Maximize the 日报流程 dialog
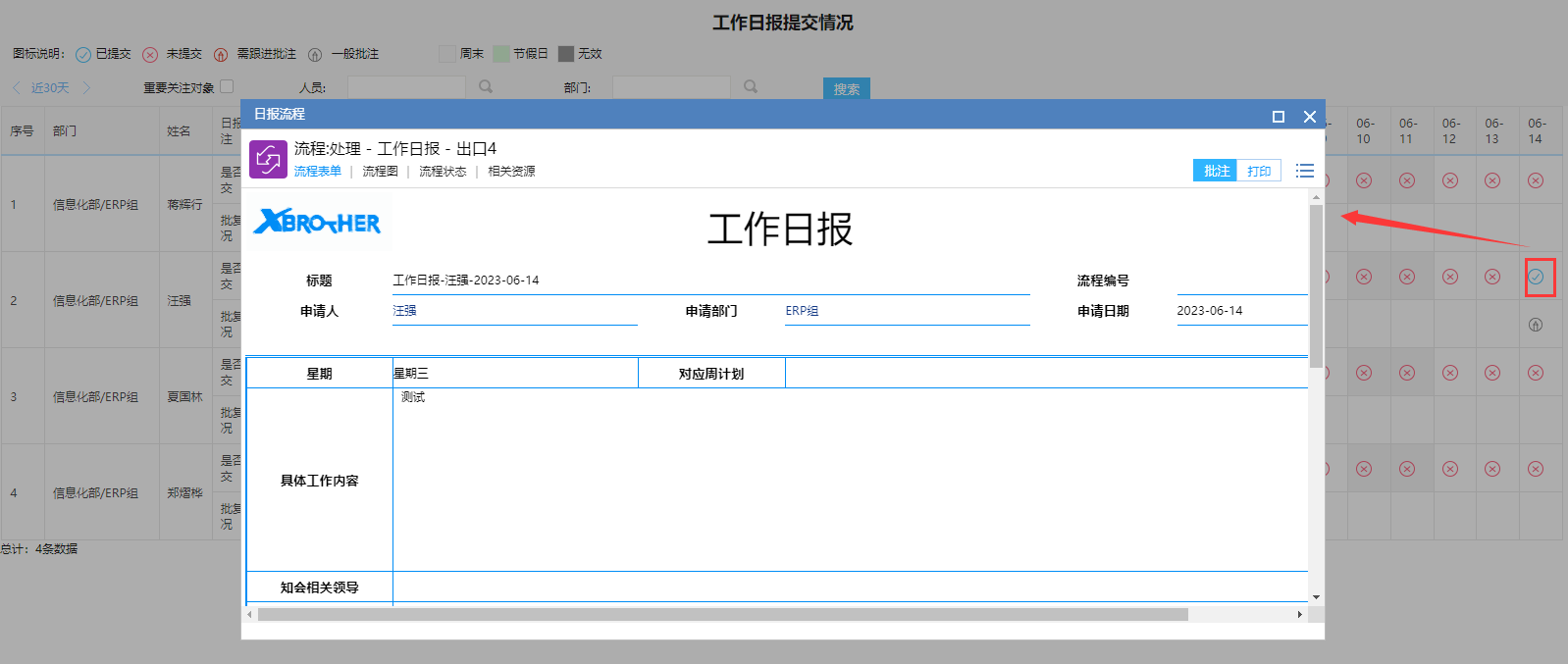1568x664 pixels. pyautogui.click(x=1279, y=117)
